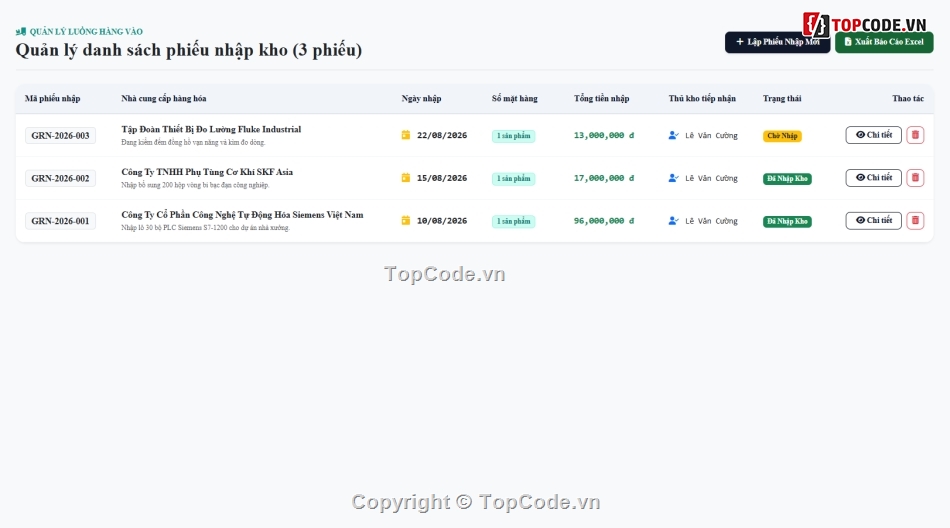Screen dimensions: 950x528
Task: Click the Mã phiếu nhập column header
Action: (52, 98)
